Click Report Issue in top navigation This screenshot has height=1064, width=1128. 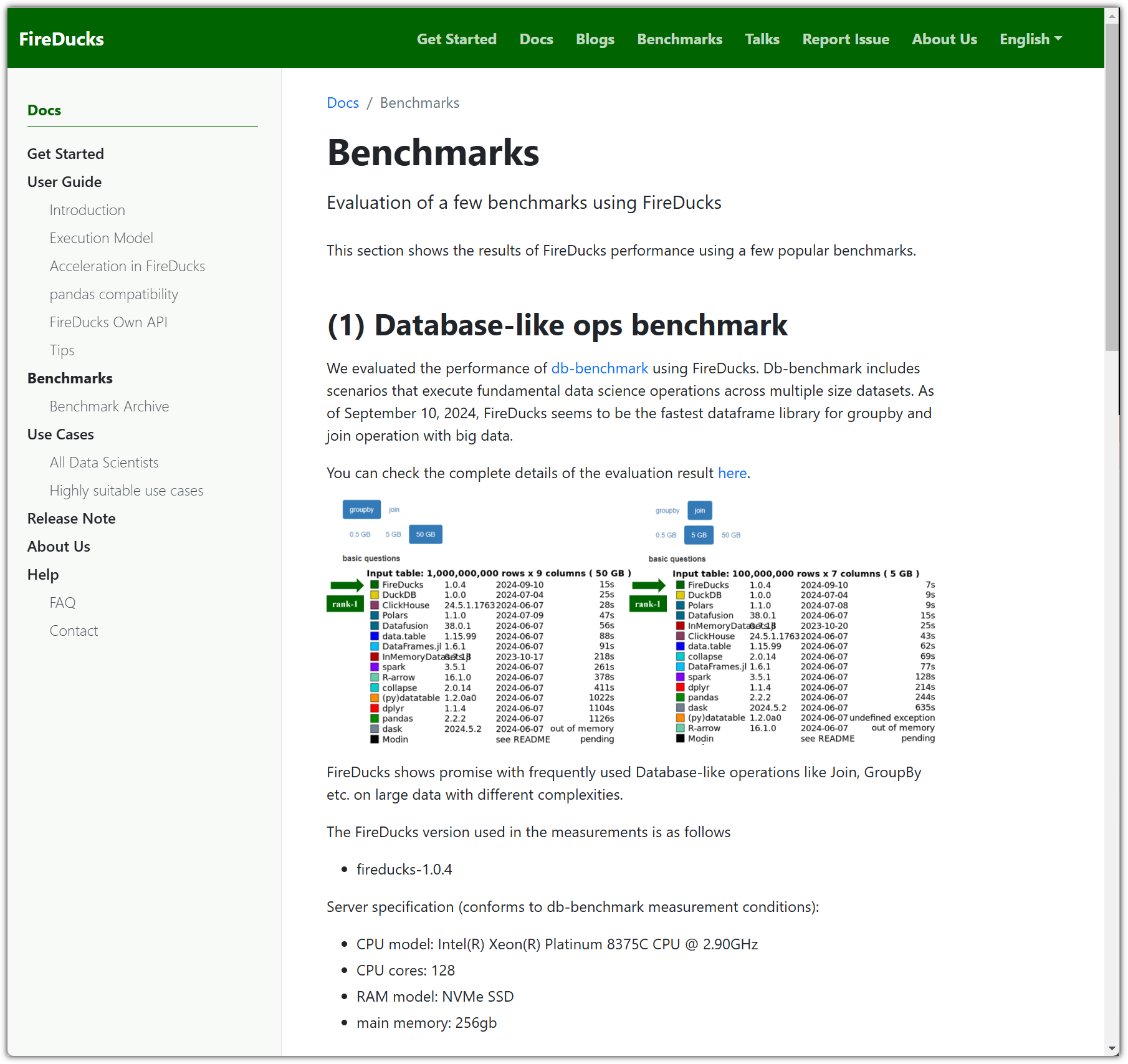pyautogui.click(x=846, y=39)
